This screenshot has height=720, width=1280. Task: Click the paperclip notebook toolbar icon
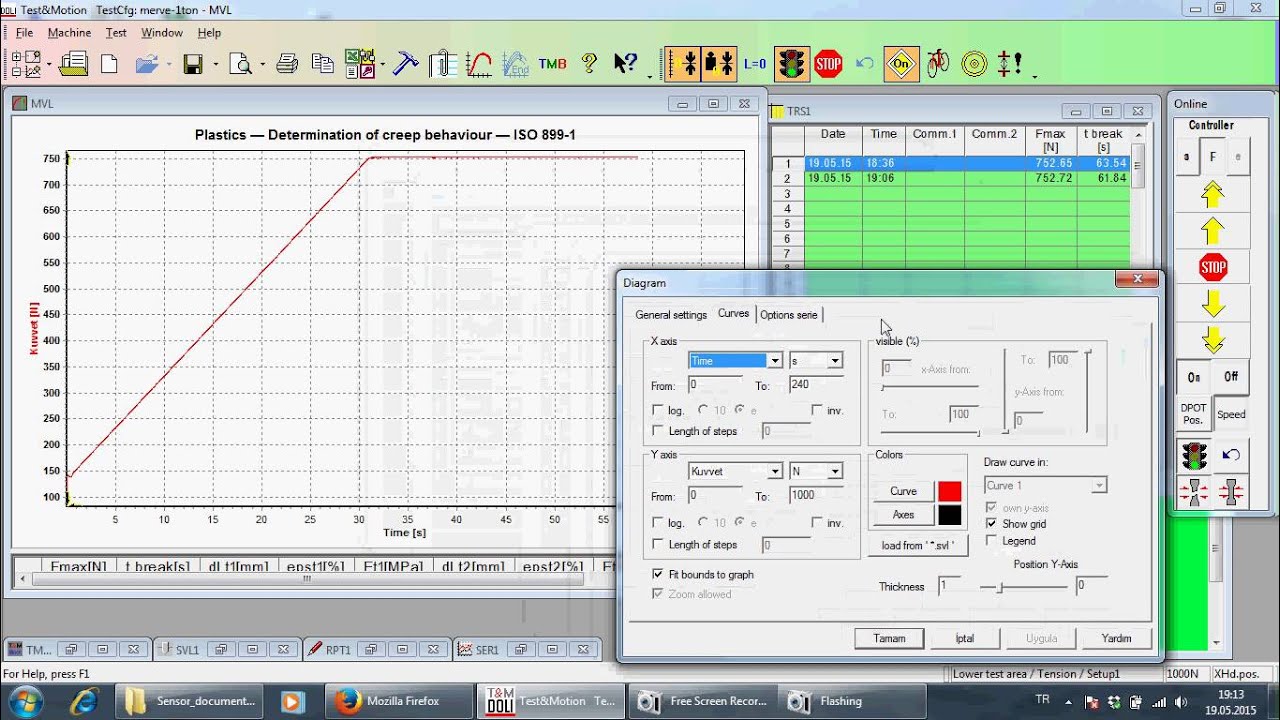coord(442,64)
